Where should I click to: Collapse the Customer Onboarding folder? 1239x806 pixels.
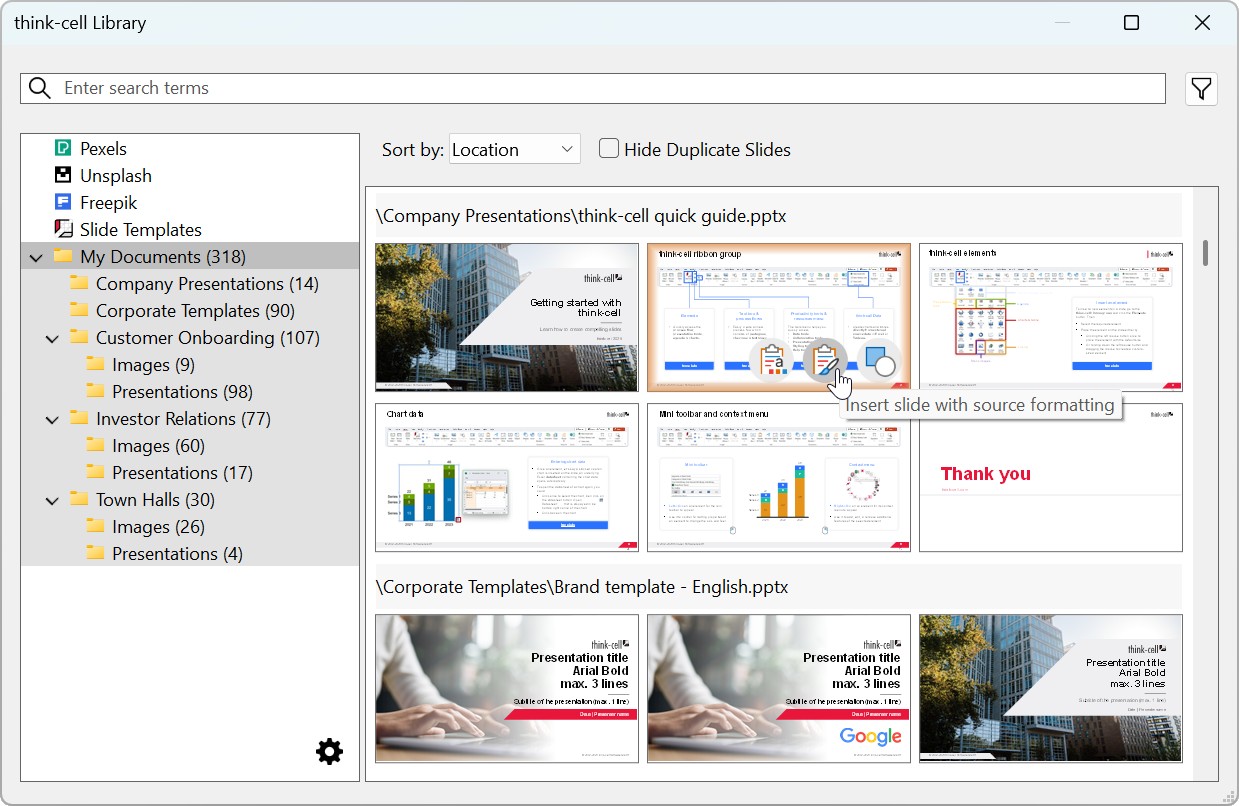pyautogui.click(x=52, y=338)
